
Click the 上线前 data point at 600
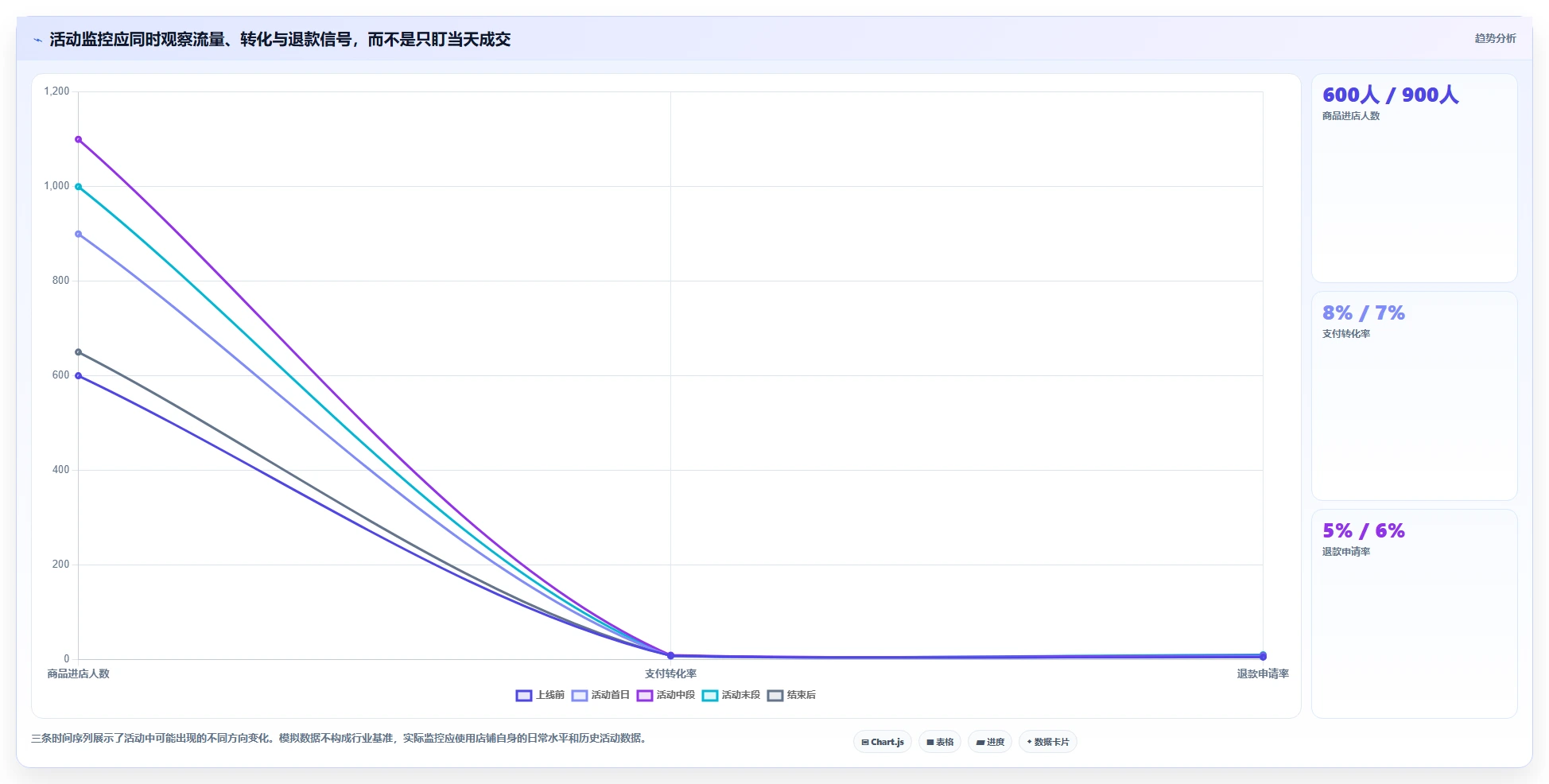tap(78, 375)
